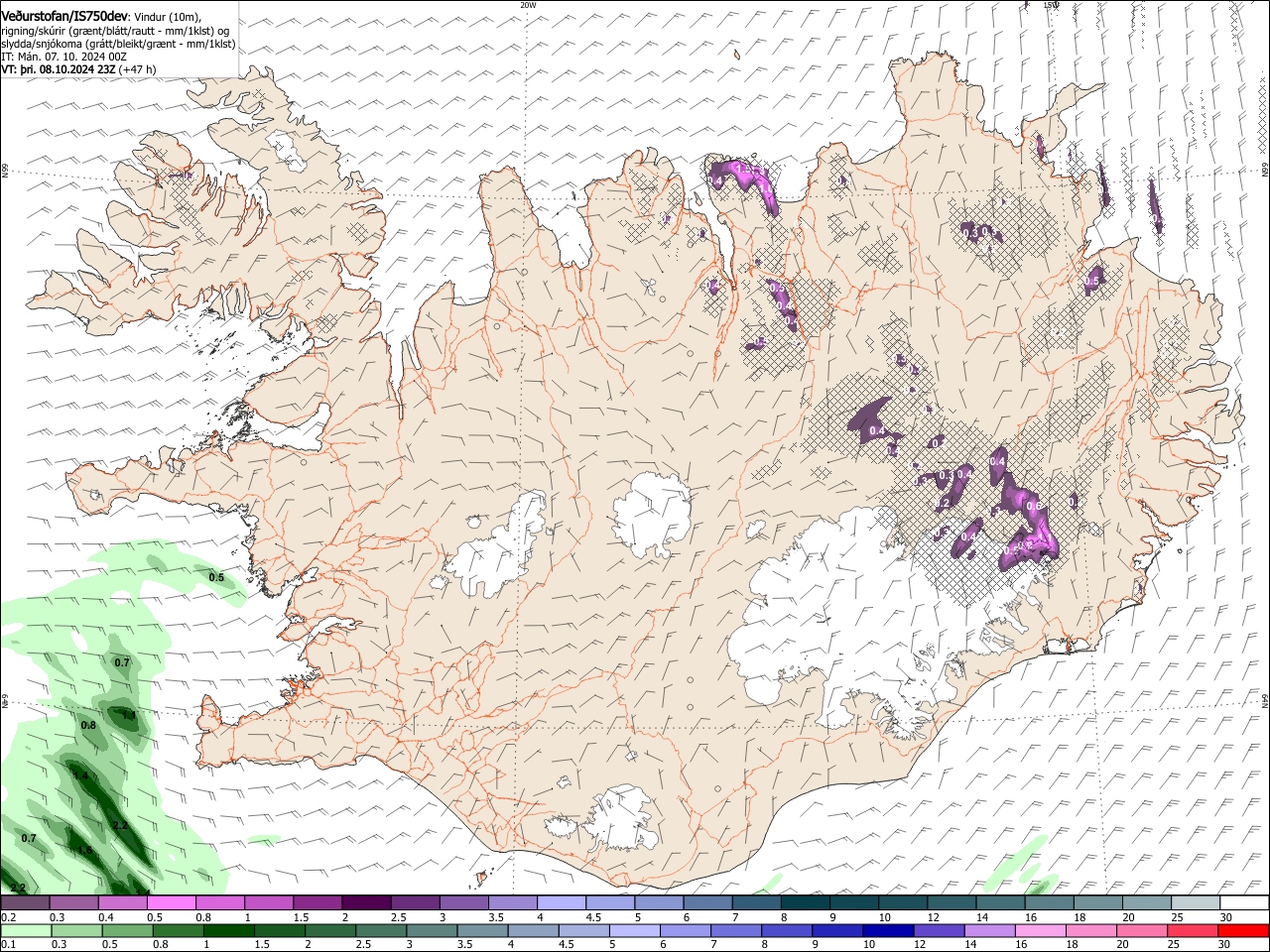The image size is (1270, 952).
Task: Click the Hofsjökull glacier white area
Action: tap(653, 515)
